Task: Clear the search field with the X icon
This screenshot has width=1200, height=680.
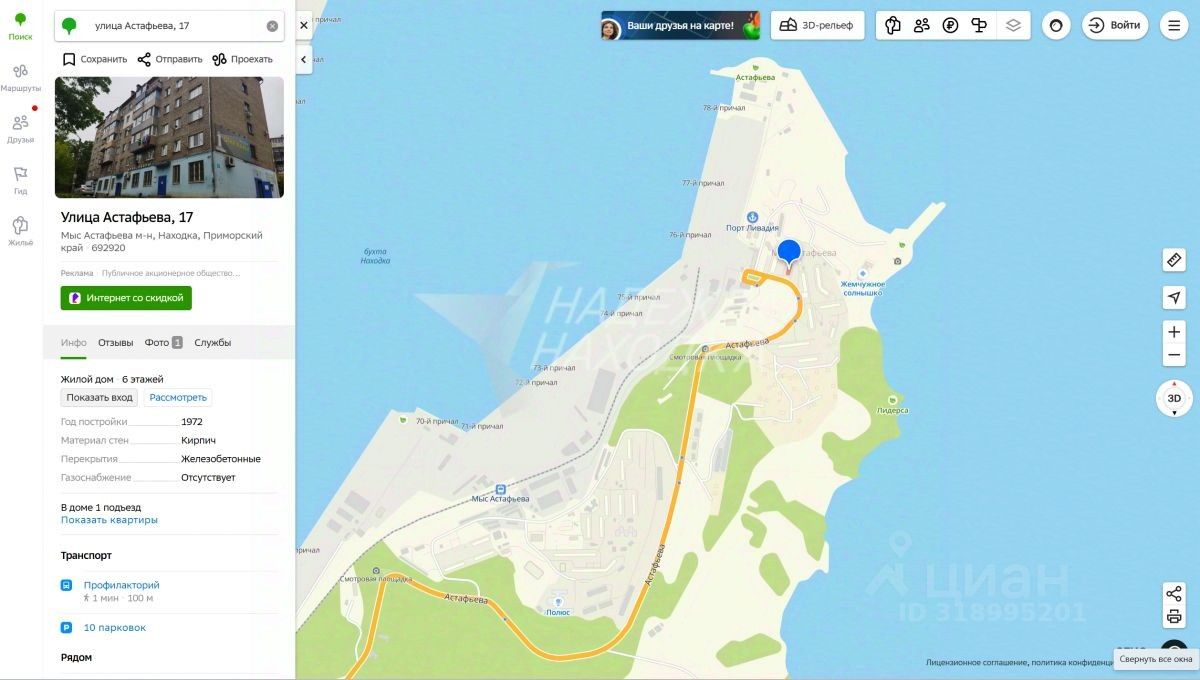Action: click(272, 26)
